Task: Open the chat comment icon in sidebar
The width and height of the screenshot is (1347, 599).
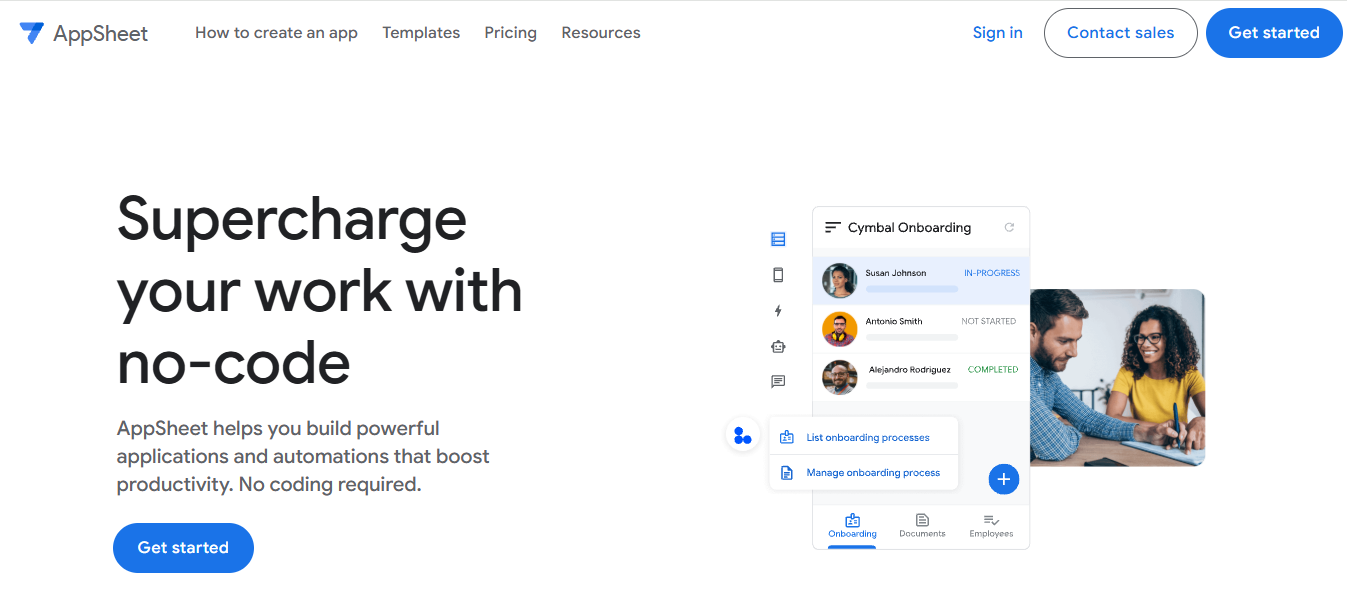Action: (778, 381)
